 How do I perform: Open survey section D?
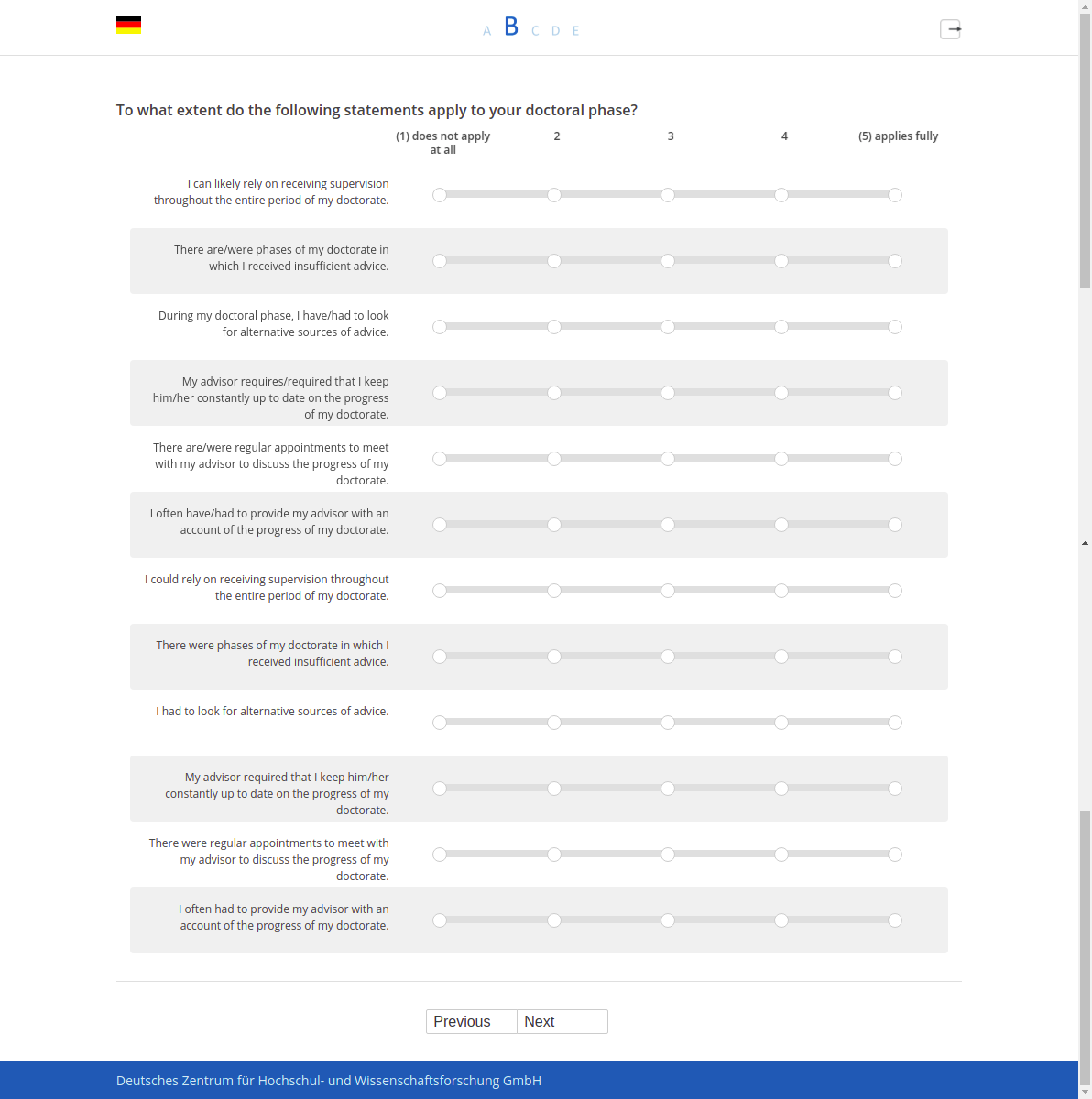(x=555, y=31)
